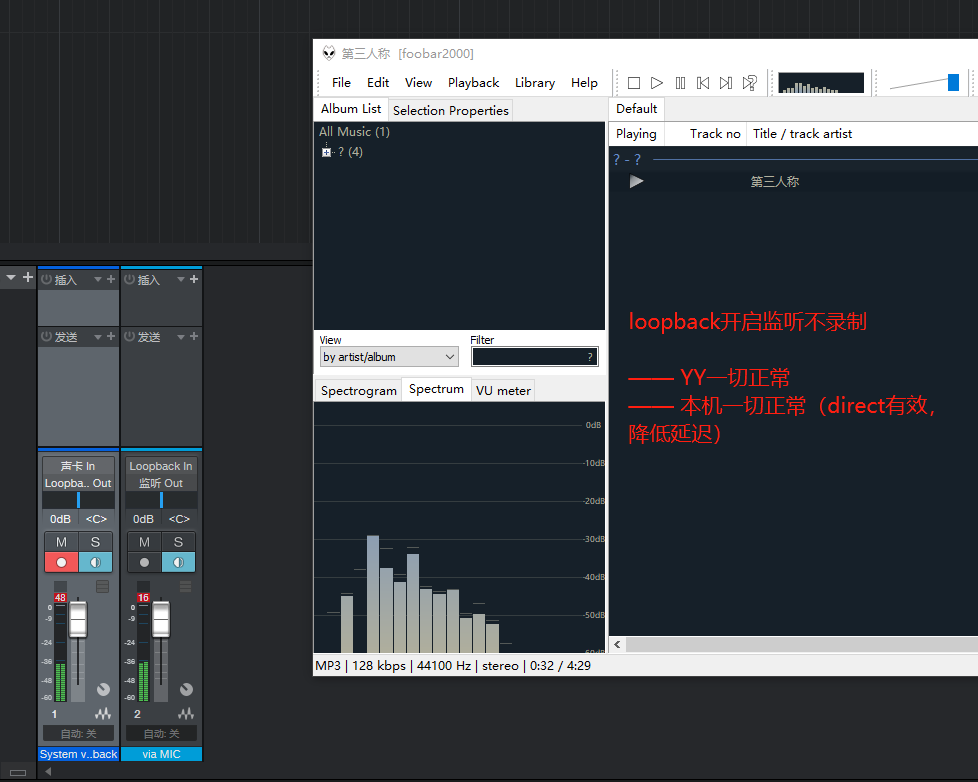Screen dimensions: 978x782
Task: Click the foobar2000 volume slider
Action: coord(952,82)
